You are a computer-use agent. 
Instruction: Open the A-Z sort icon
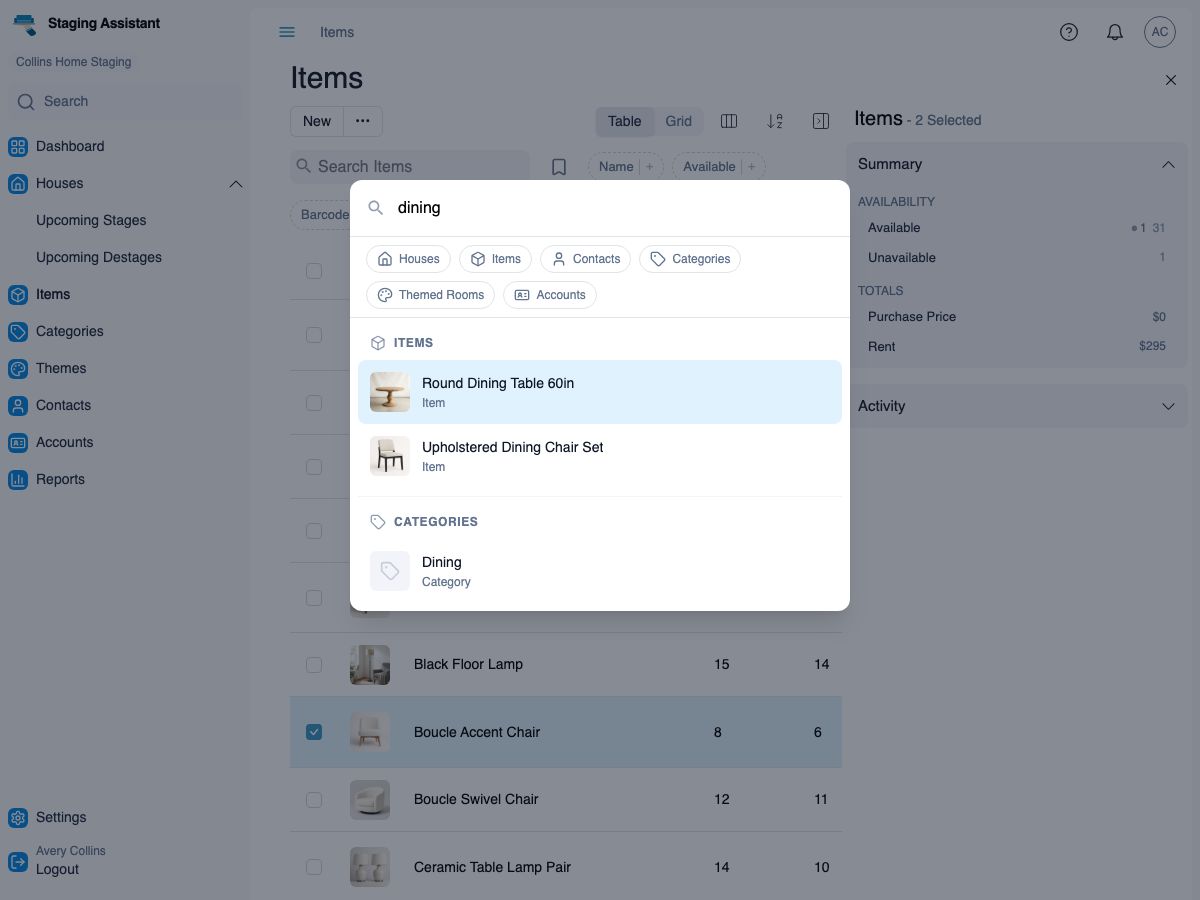tap(775, 121)
